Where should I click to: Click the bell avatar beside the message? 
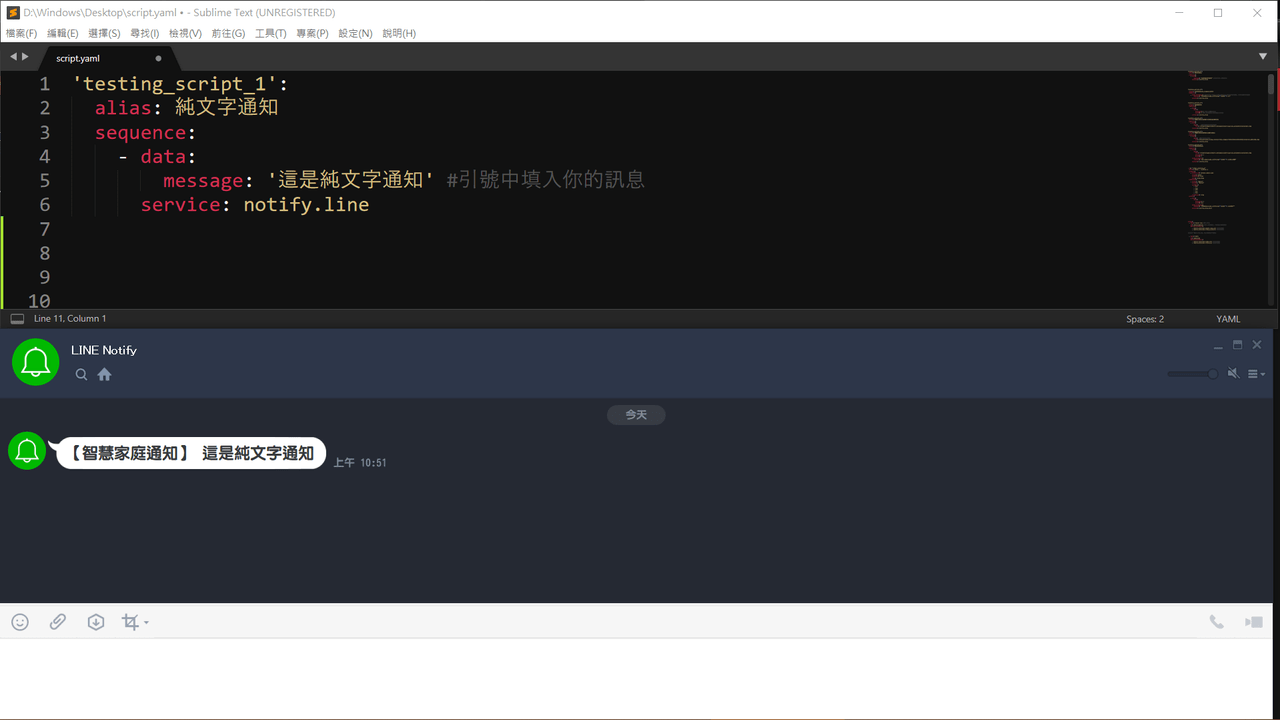27,451
